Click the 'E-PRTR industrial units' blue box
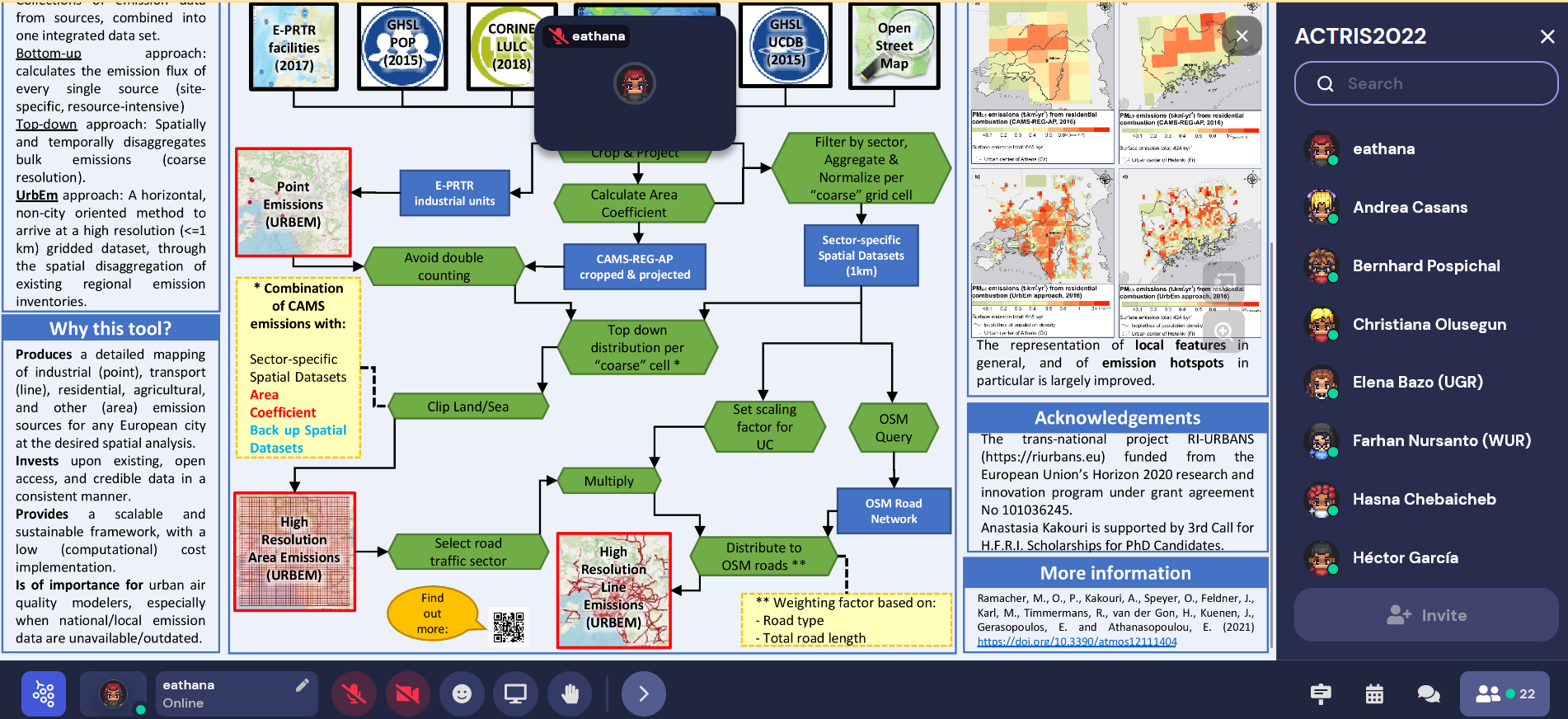This screenshot has height=719, width=1568. pos(454,193)
